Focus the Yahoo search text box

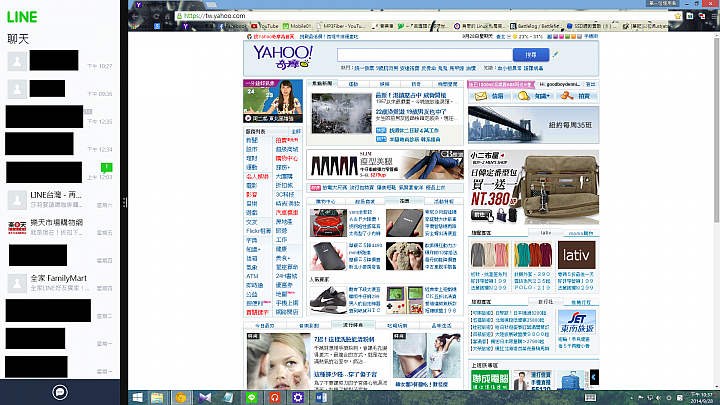click(x=425, y=55)
